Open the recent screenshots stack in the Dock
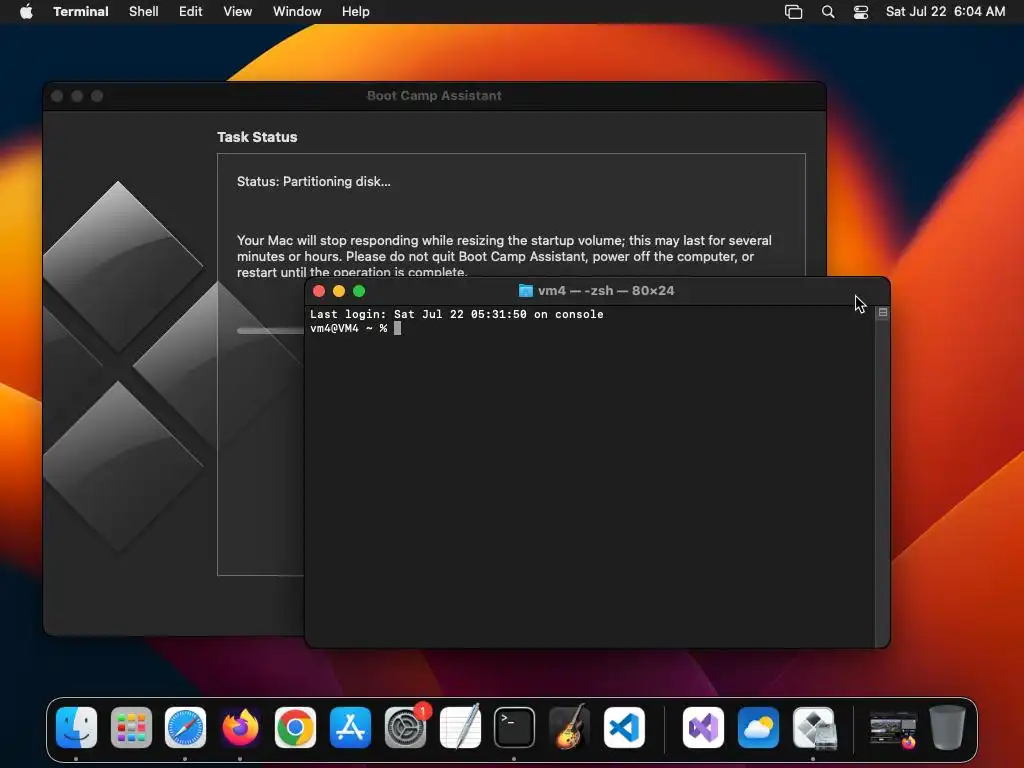The image size is (1024, 768). tap(893, 729)
